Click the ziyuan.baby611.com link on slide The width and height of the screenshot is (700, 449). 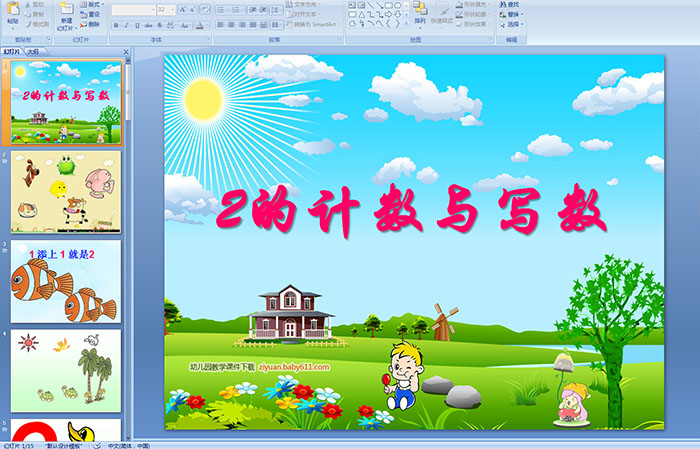pyautogui.click(x=294, y=368)
